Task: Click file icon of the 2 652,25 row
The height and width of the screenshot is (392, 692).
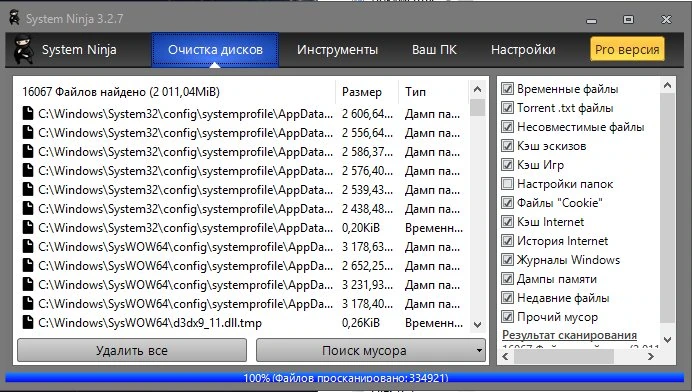Action: coord(28,265)
